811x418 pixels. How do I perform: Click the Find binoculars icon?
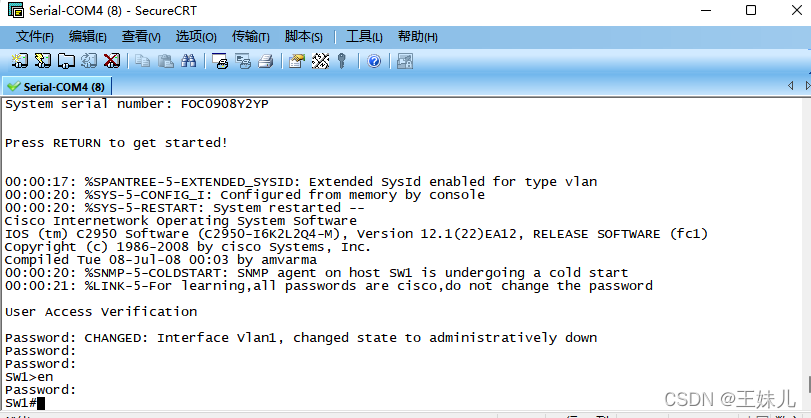point(188,61)
